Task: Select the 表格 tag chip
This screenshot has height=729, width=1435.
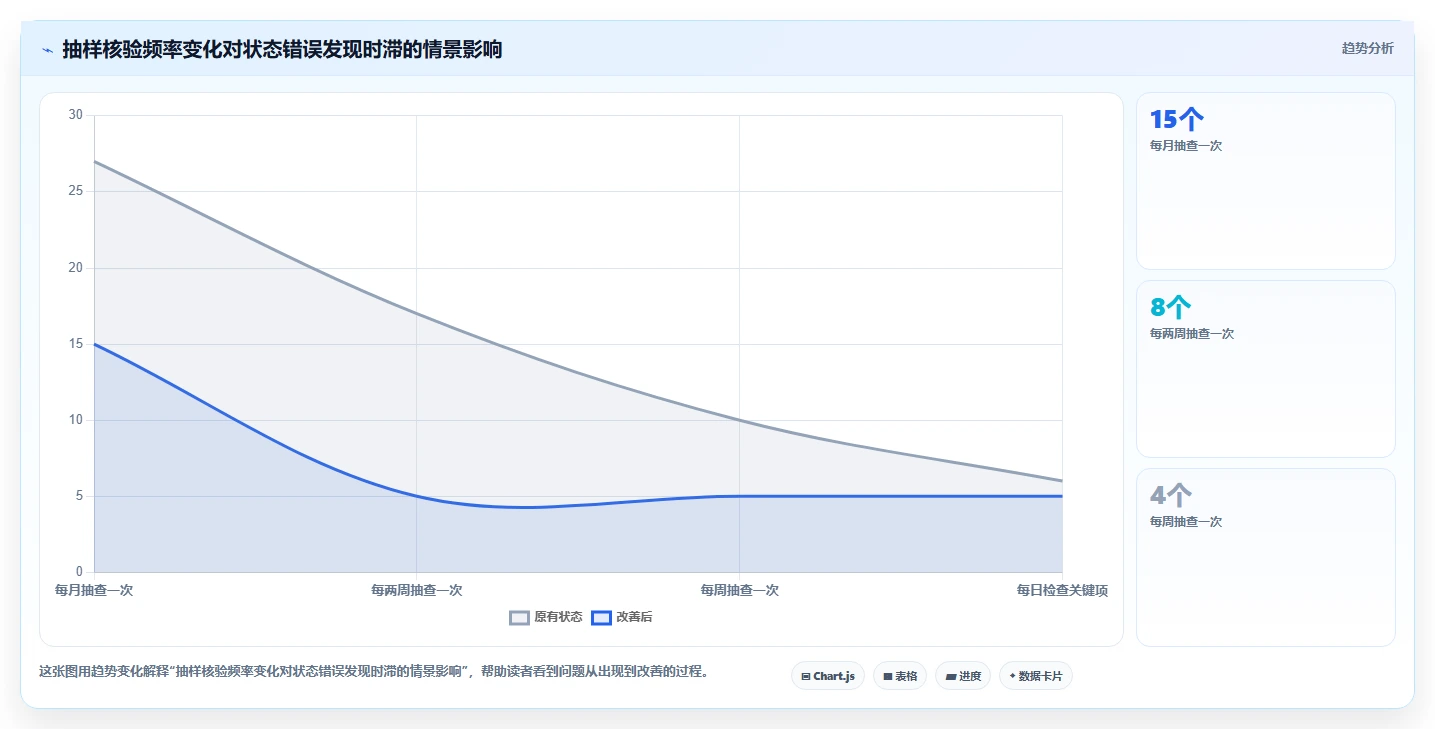Action: [x=900, y=676]
